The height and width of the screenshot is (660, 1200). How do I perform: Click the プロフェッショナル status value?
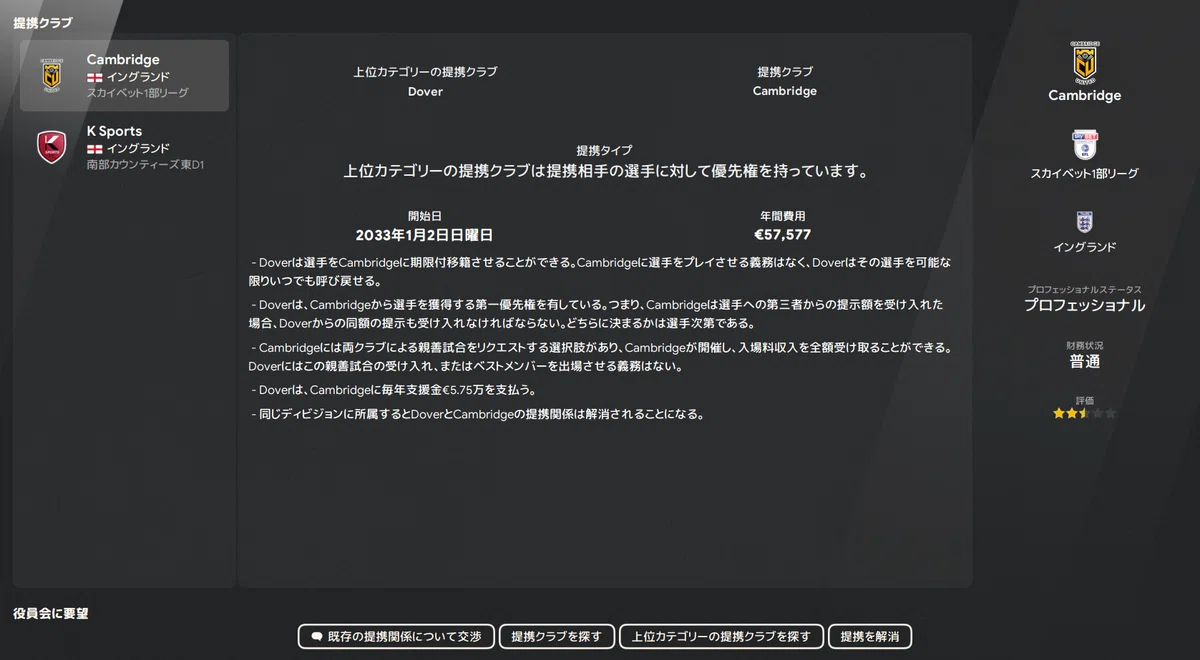(1084, 305)
